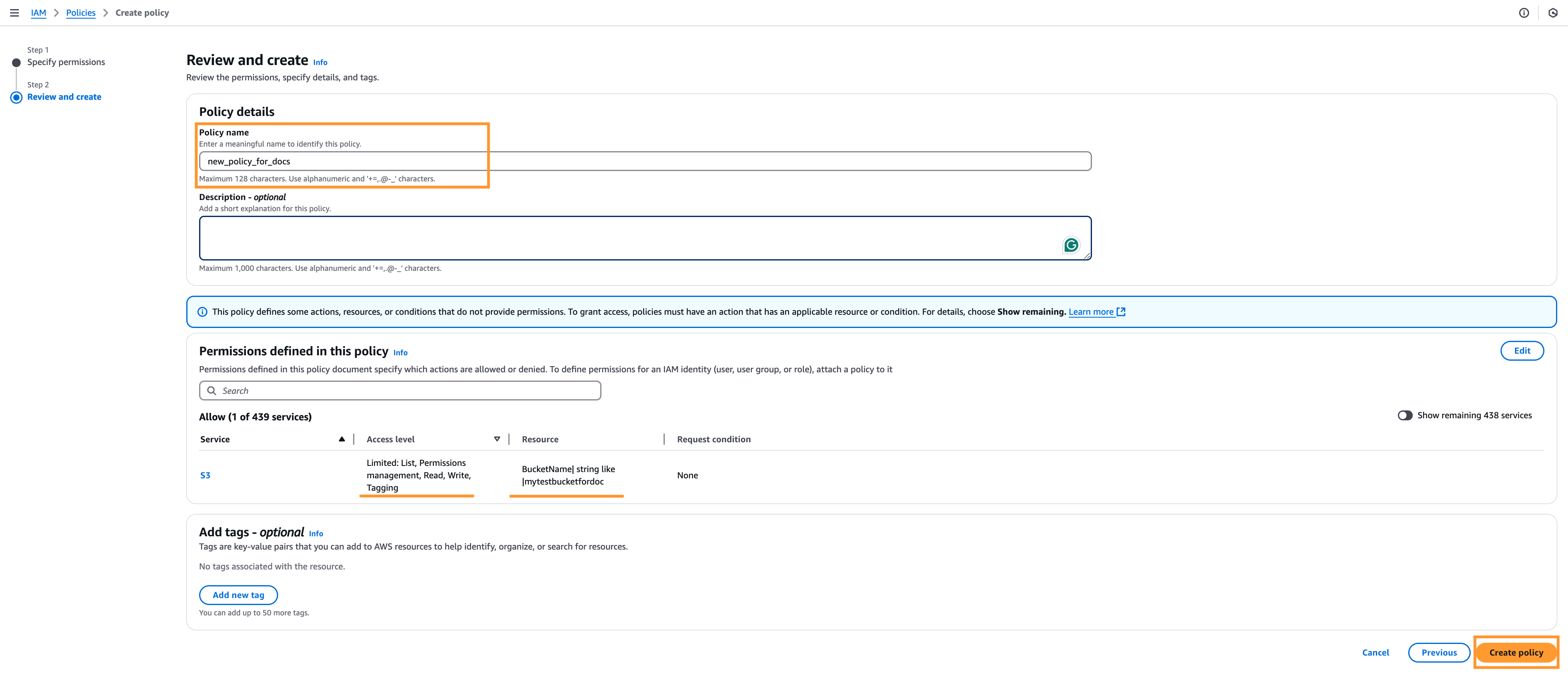The height and width of the screenshot is (680, 1568).
Task: Click the search magnifier icon in permissions search
Action: tap(212, 391)
